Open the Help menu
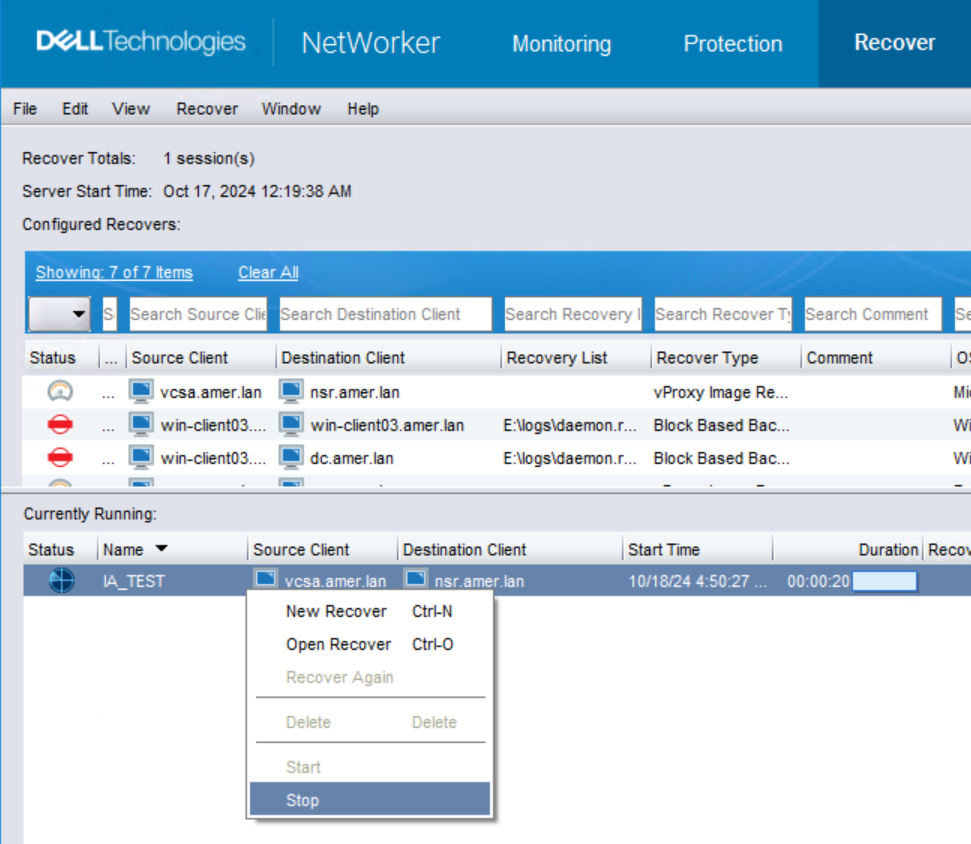 [363, 109]
